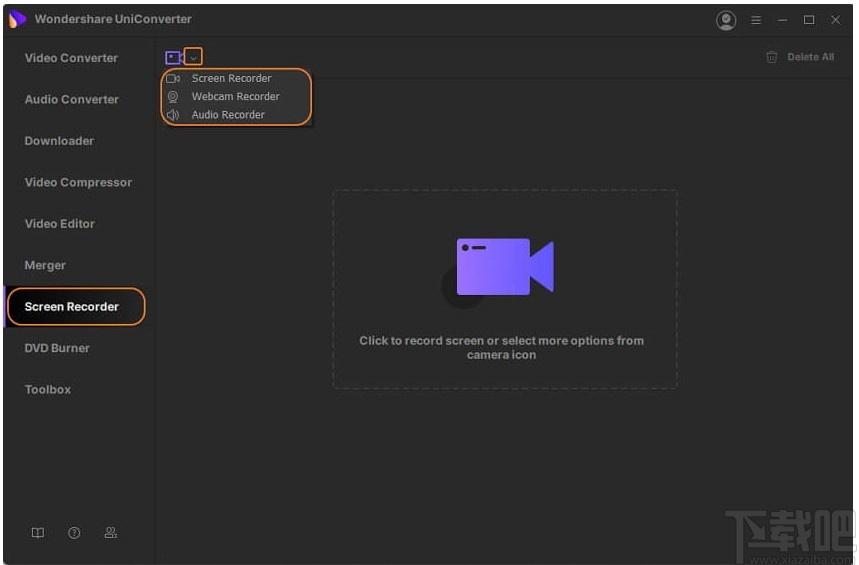
Task: Expand the recorder options dropdown arrow
Action: click(193, 57)
